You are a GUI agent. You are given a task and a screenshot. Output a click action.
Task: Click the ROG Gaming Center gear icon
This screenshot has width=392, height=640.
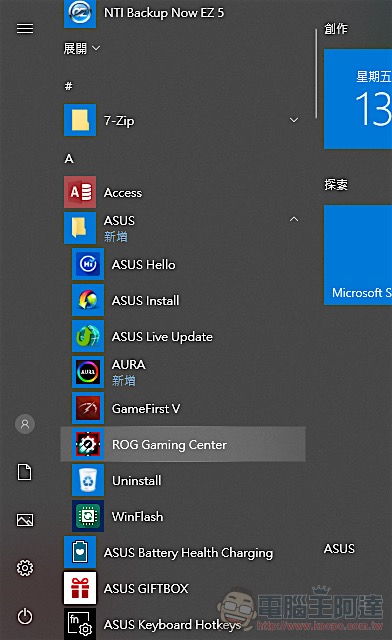[88, 444]
